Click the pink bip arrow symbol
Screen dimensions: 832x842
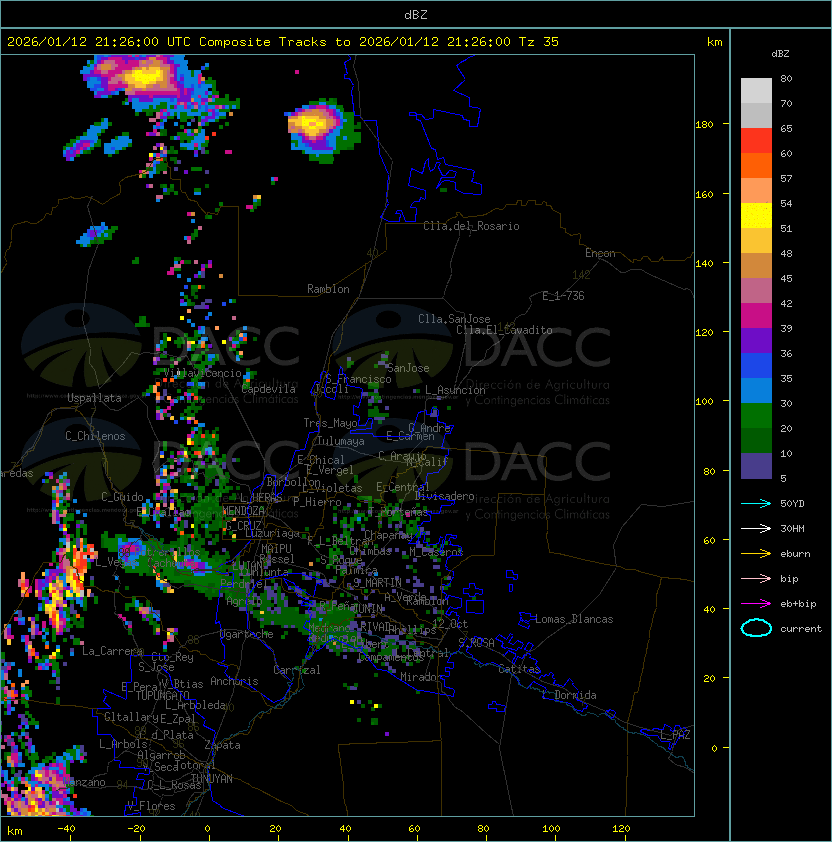pyautogui.click(x=756, y=578)
